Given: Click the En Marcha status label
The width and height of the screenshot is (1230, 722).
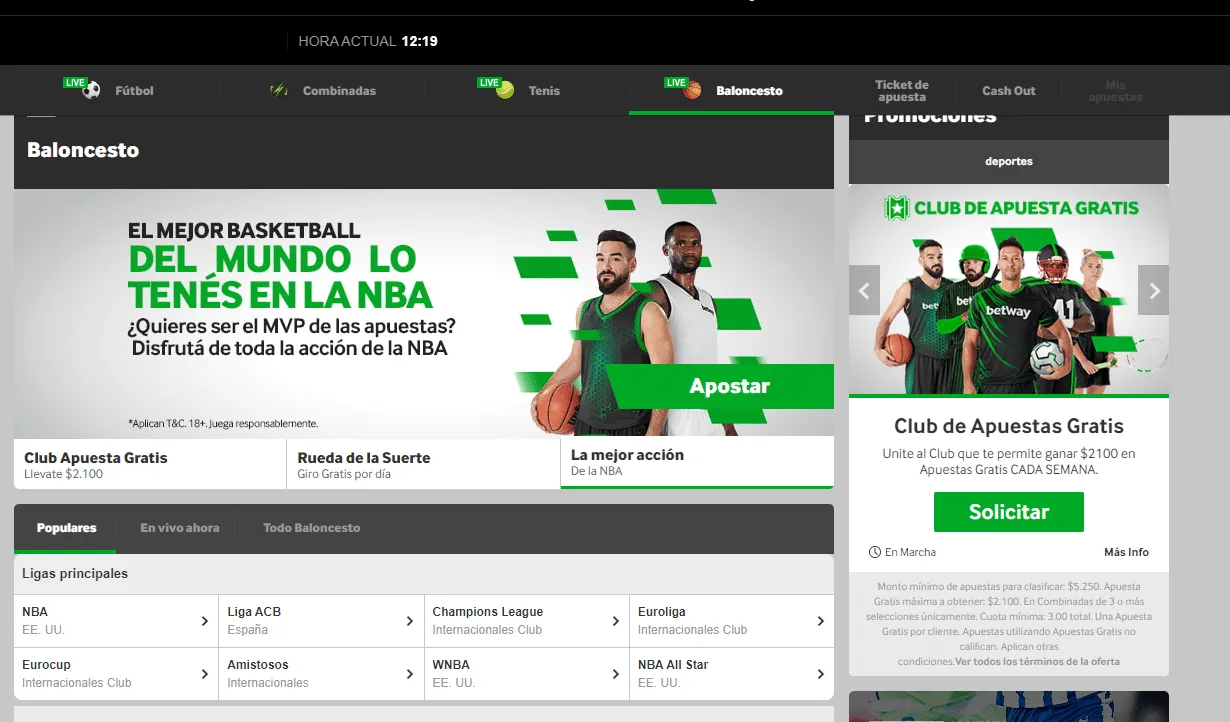Looking at the screenshot, I should [x=910, y=552].
